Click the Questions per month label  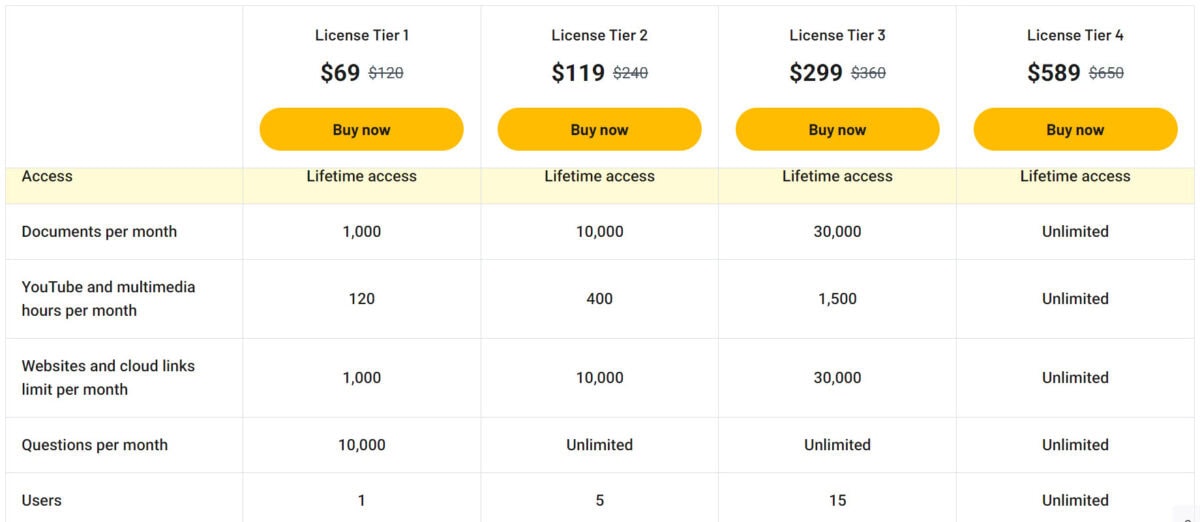click(95, 445)
